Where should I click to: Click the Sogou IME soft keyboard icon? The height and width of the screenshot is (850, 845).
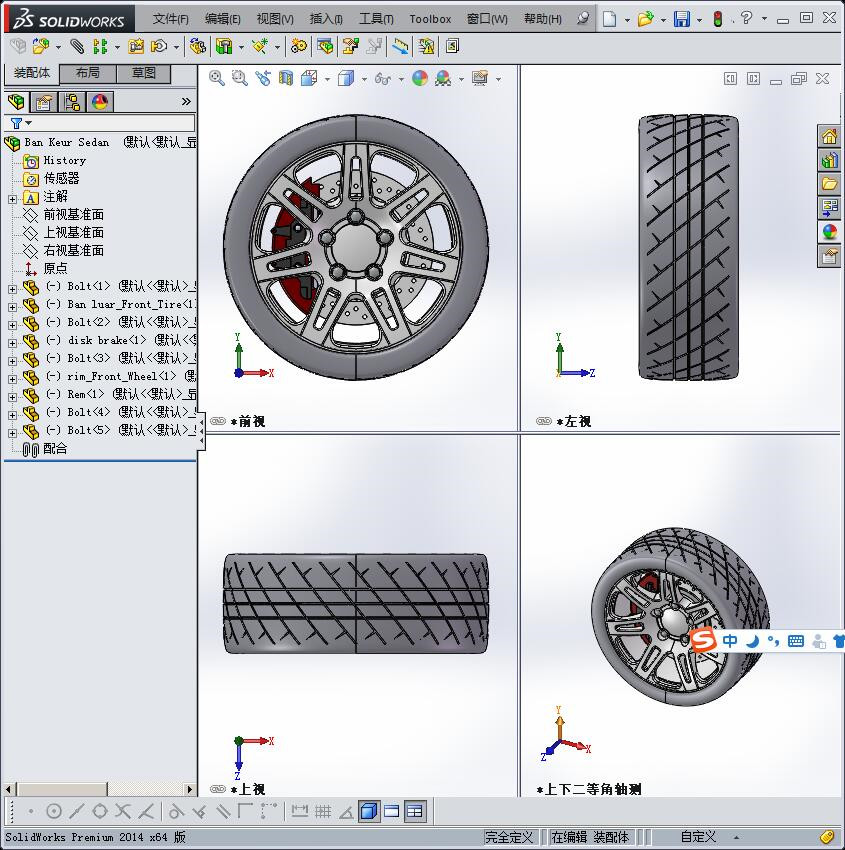click(x=796, y=641)
